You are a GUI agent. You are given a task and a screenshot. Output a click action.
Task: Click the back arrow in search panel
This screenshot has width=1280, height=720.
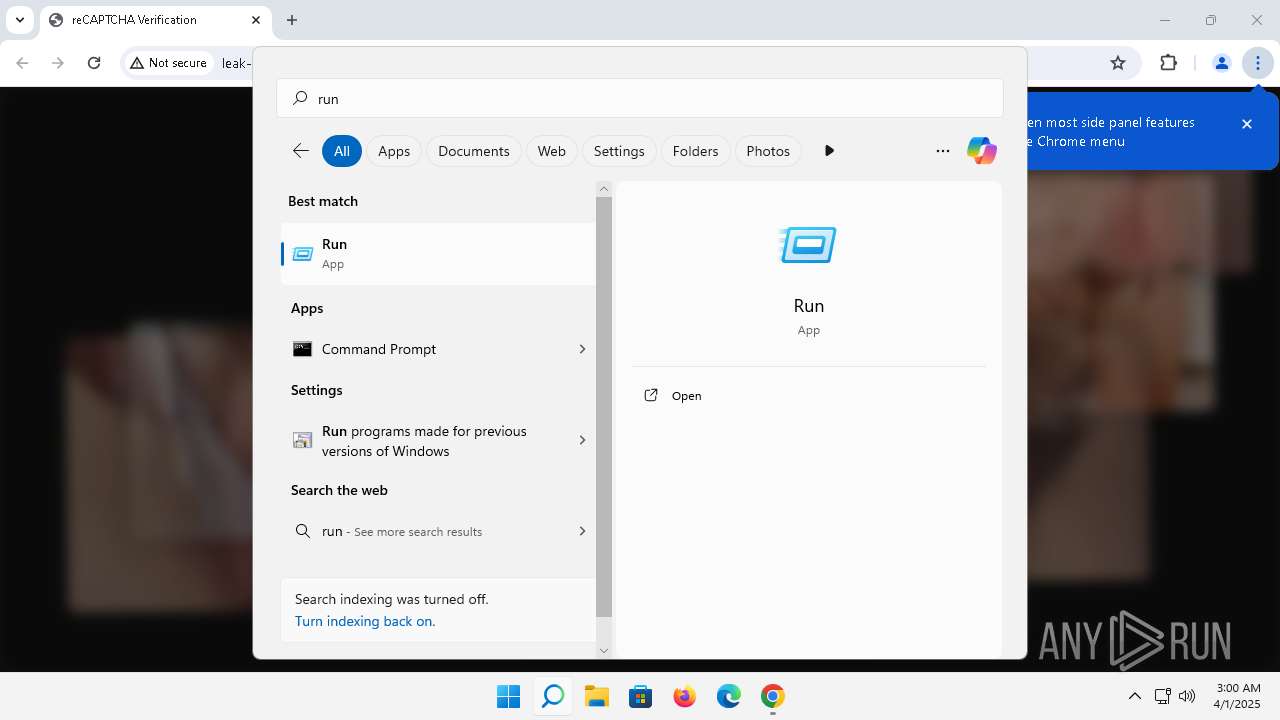point(301,151)
